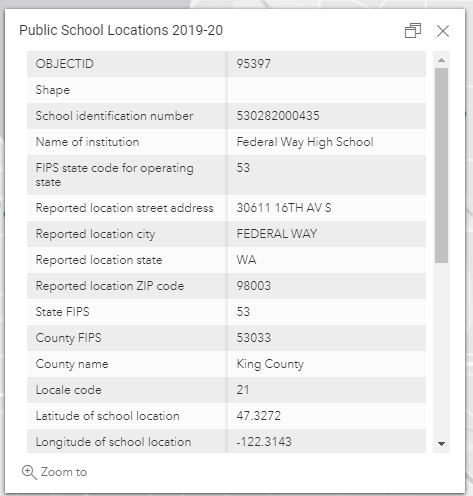Click the Zoom to magnifier icon

point(29,472)
